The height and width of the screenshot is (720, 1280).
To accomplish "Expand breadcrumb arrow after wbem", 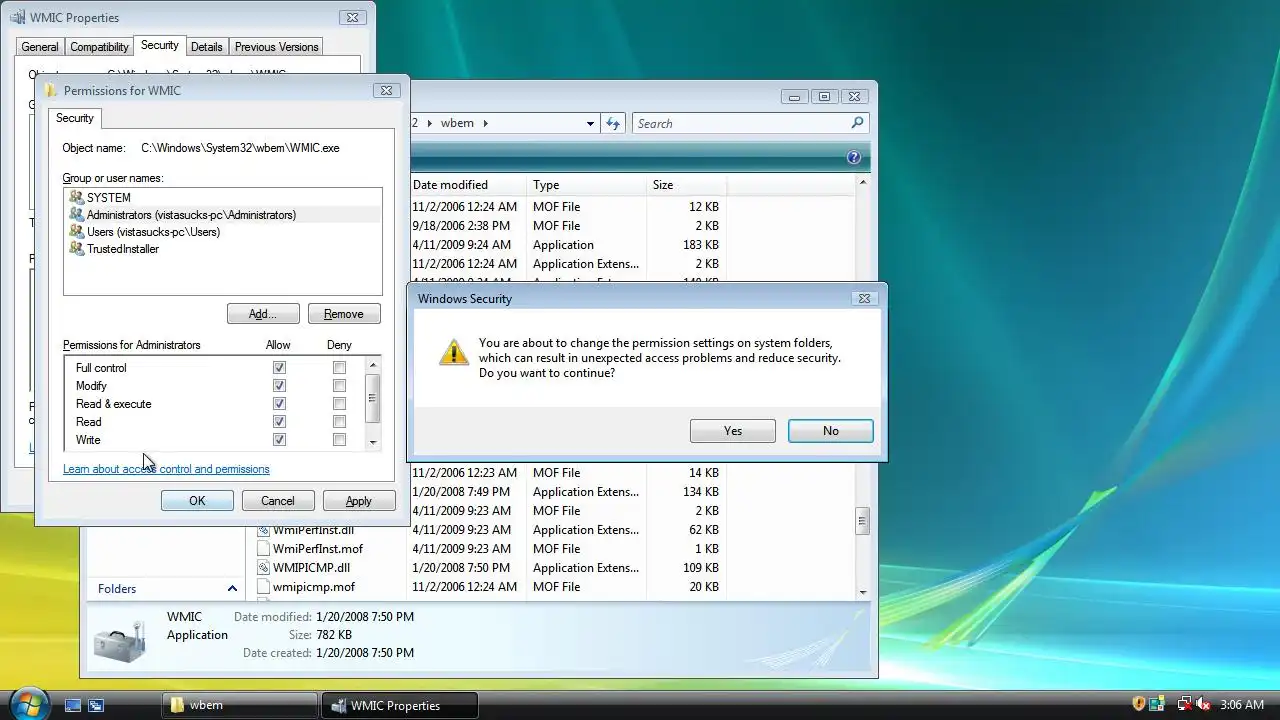I will pyautogui.click(x=485, y=123).
